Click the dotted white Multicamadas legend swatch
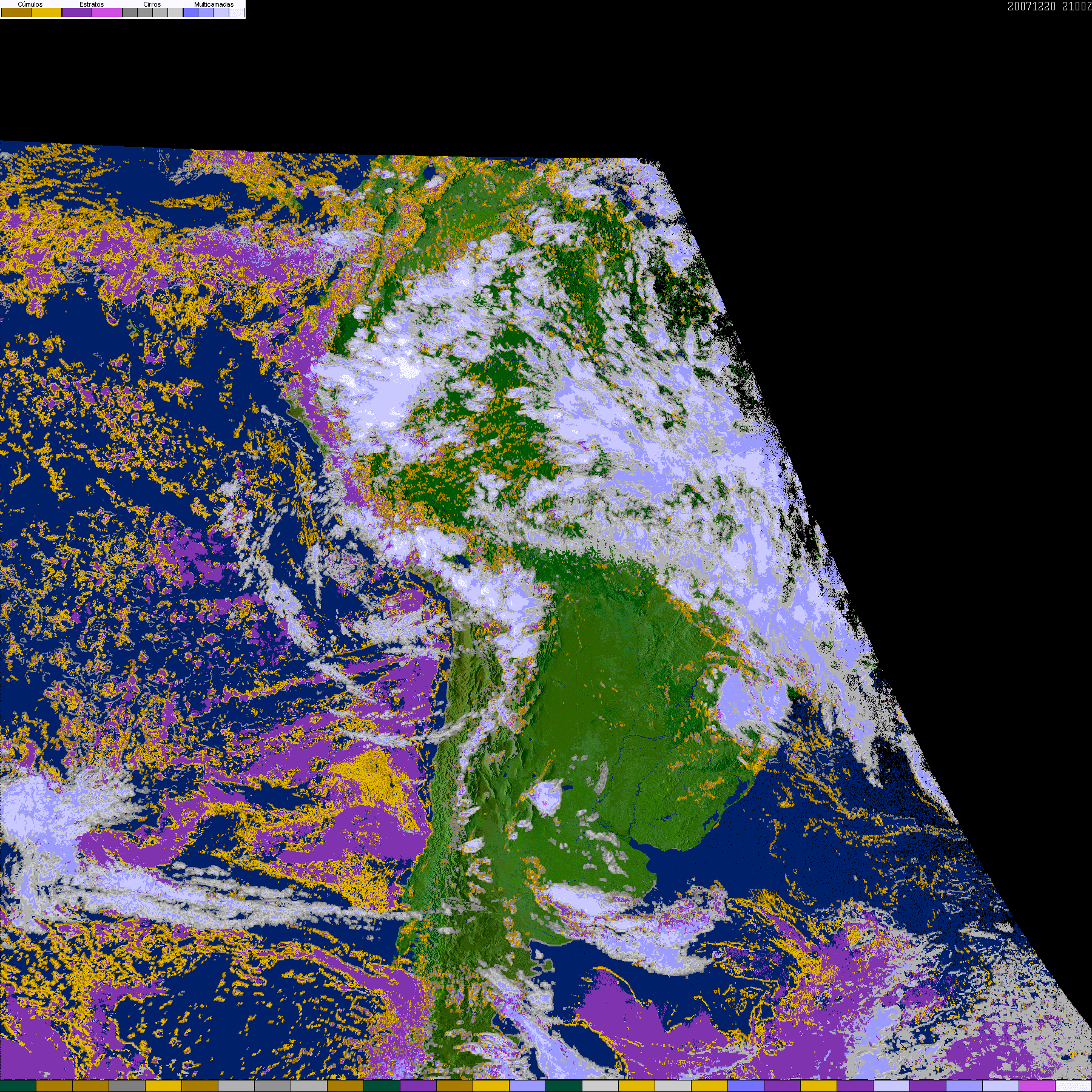Viewport: 1092px width, 1092px height. pyautogui.click(x=237, y=12)
